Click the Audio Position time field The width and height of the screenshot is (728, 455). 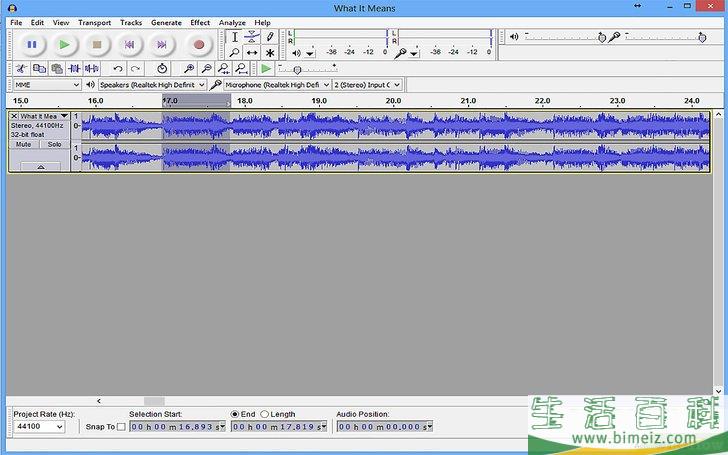tap(382, 426)
